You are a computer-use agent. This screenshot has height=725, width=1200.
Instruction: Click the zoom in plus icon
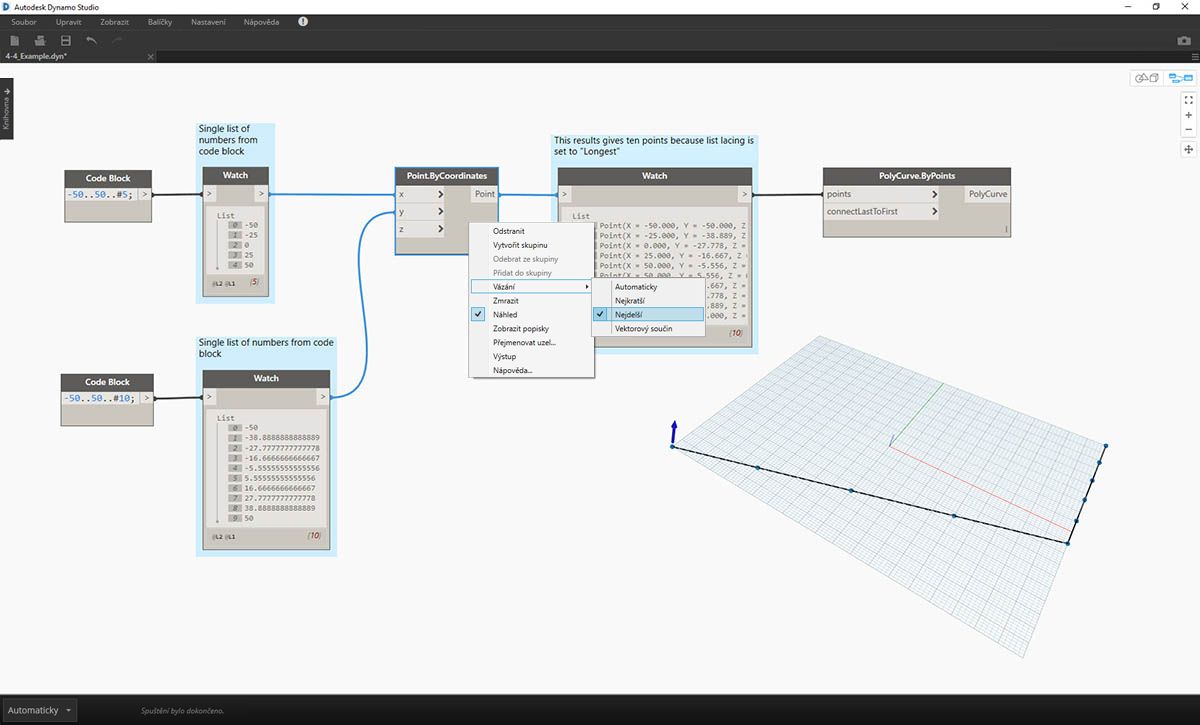click(x=1189, y=115)
